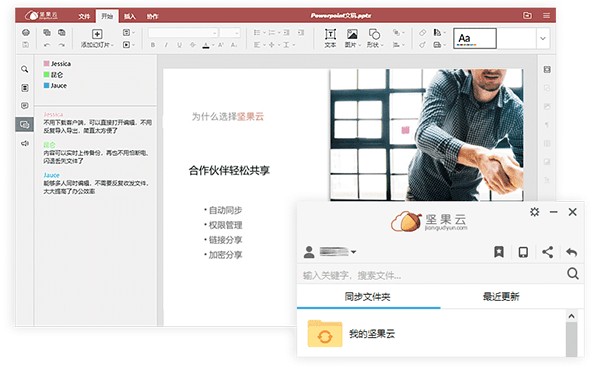Click the add slide plus icon
The width and height of the screenshot is (600, 379).
(x=97, y=34)
